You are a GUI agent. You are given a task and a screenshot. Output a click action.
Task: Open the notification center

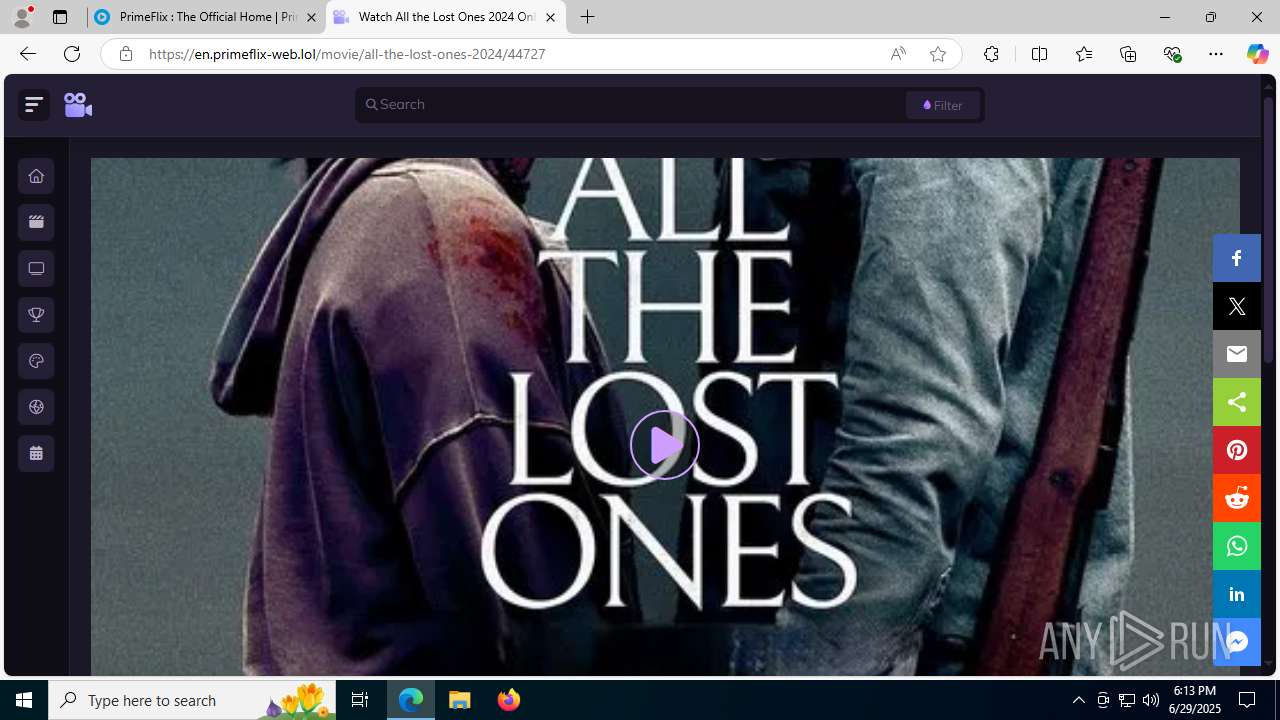coord(1248,700)
